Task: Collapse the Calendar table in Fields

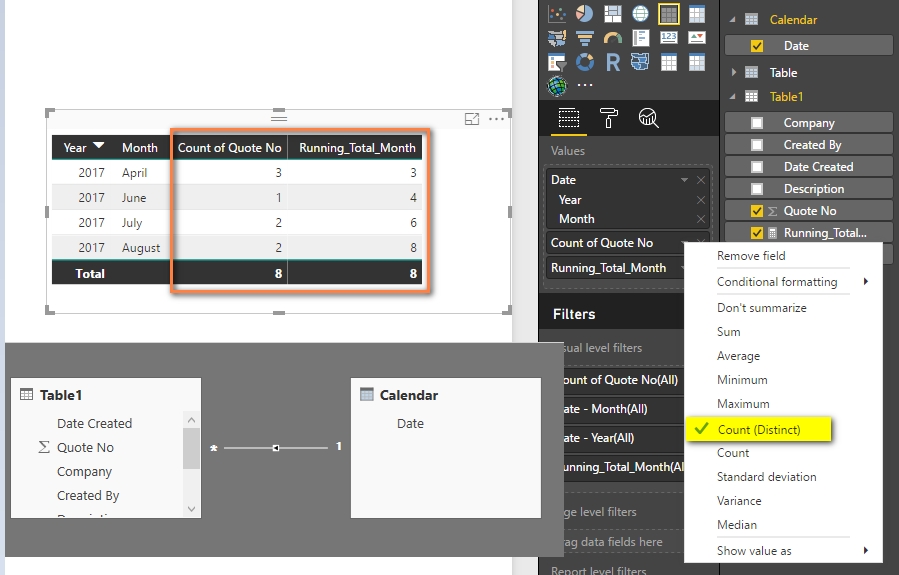Action: [x=733, y=19]
